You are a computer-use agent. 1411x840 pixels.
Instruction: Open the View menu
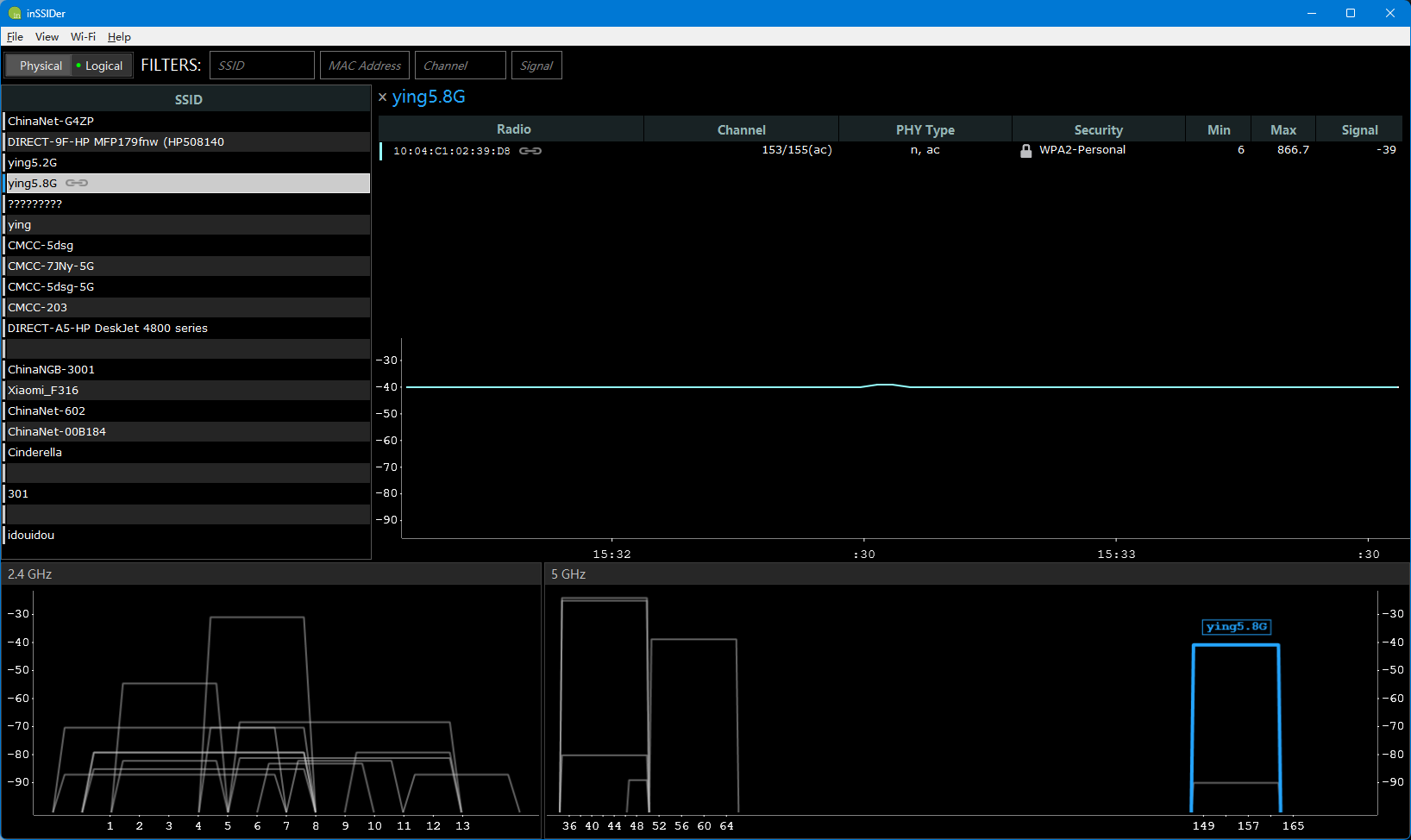click(47, 37)
